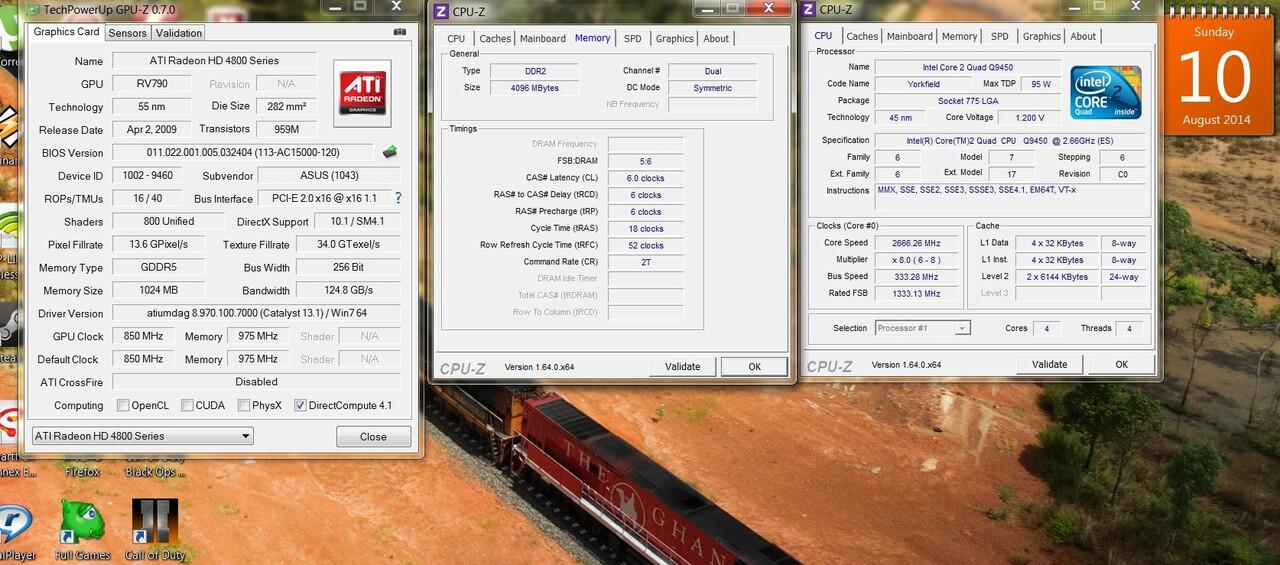Screen dimensions: 1280x565
Task: Click the 'Yorkfield' code name value
Action: pos(923,84)
